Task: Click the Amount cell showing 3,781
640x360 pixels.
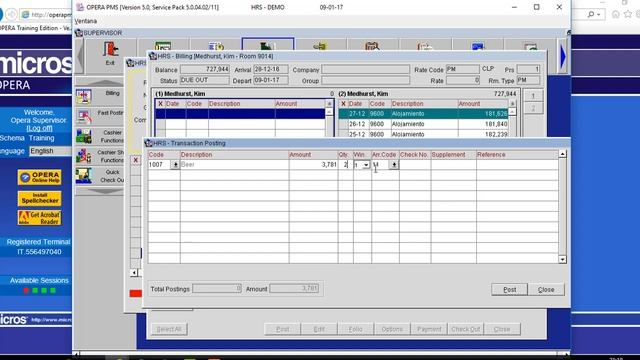Action: click(313, 164)
